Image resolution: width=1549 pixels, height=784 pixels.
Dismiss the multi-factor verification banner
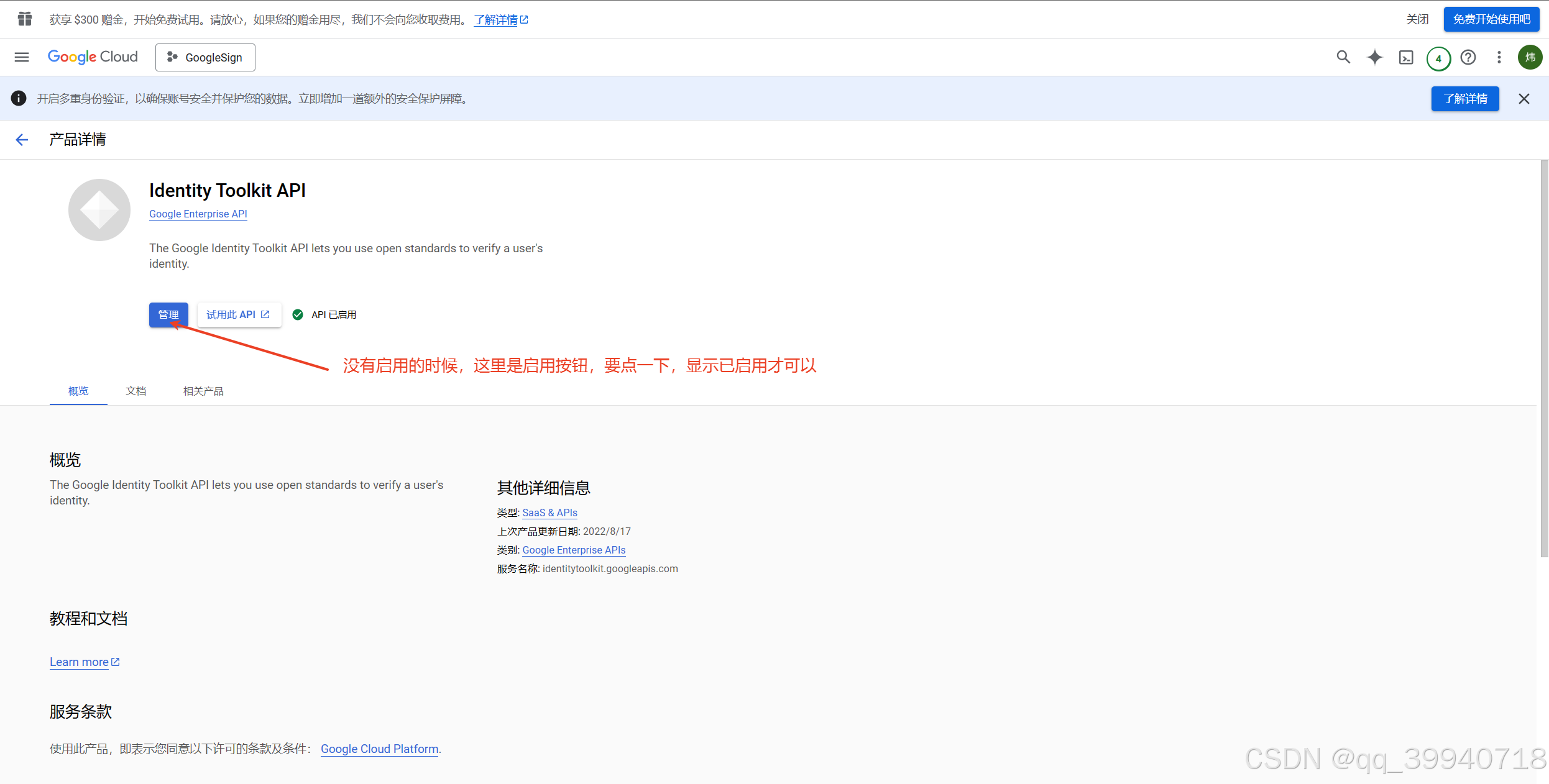pos(1524,99)
